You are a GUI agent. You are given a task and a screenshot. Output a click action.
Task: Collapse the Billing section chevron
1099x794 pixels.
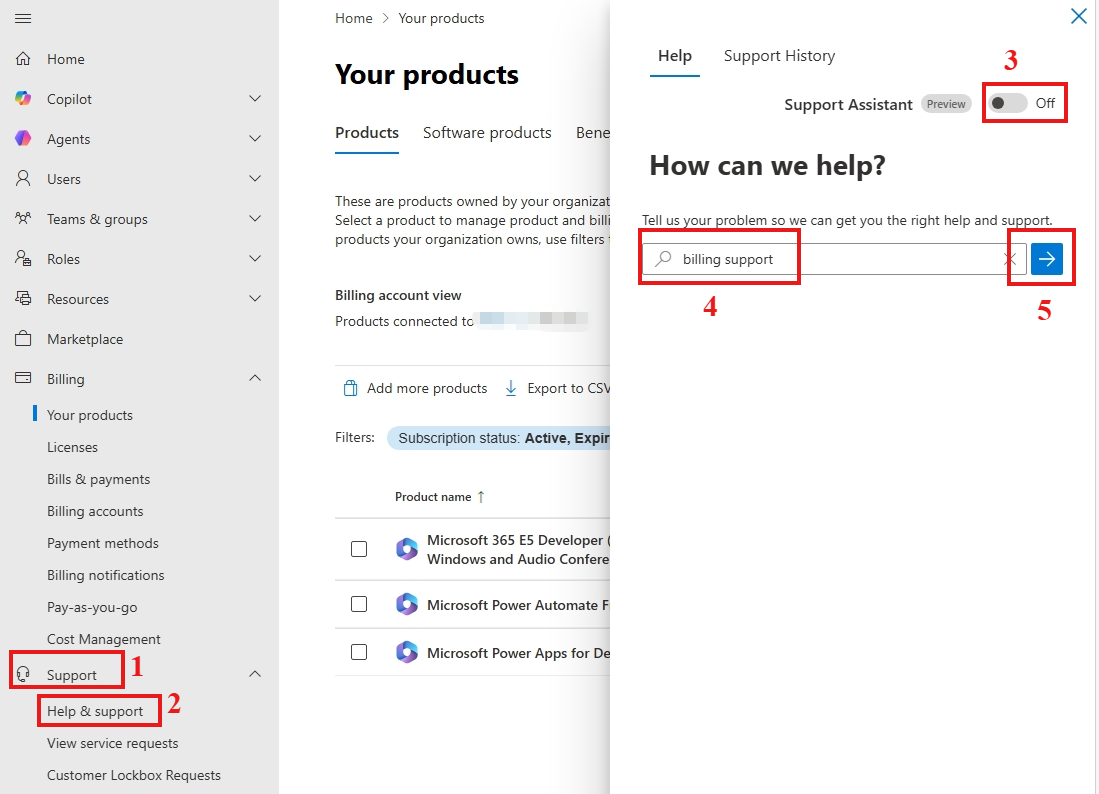[x=255, y=378]
